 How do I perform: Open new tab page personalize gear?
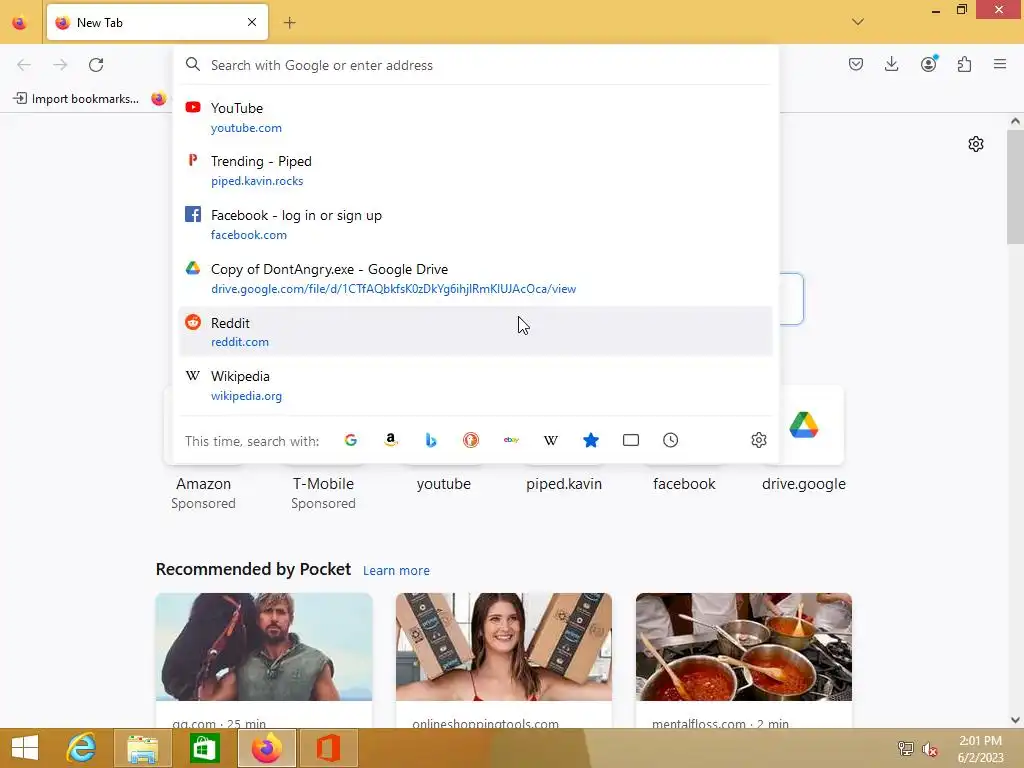(976, 144)
